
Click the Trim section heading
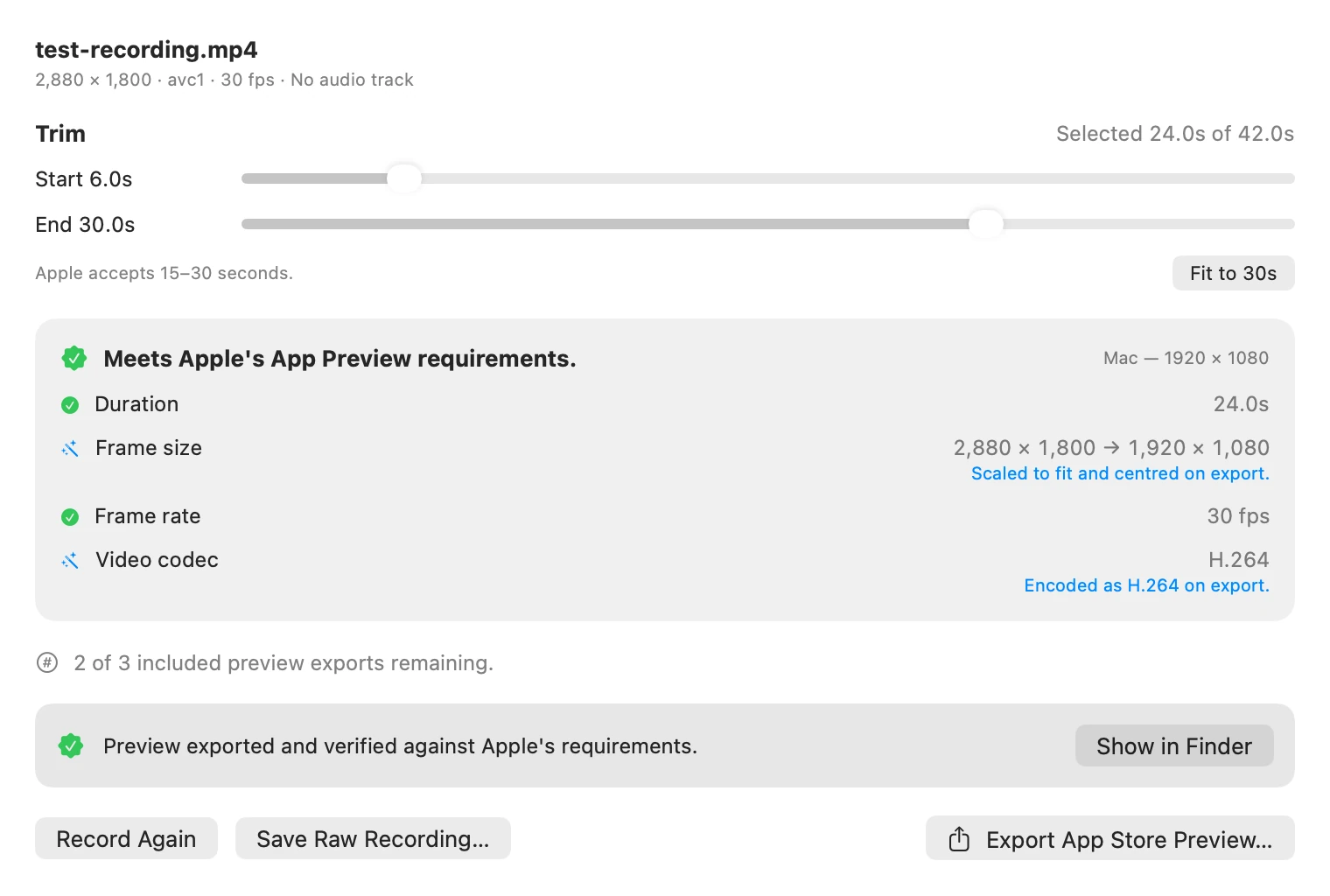(60, 134)
